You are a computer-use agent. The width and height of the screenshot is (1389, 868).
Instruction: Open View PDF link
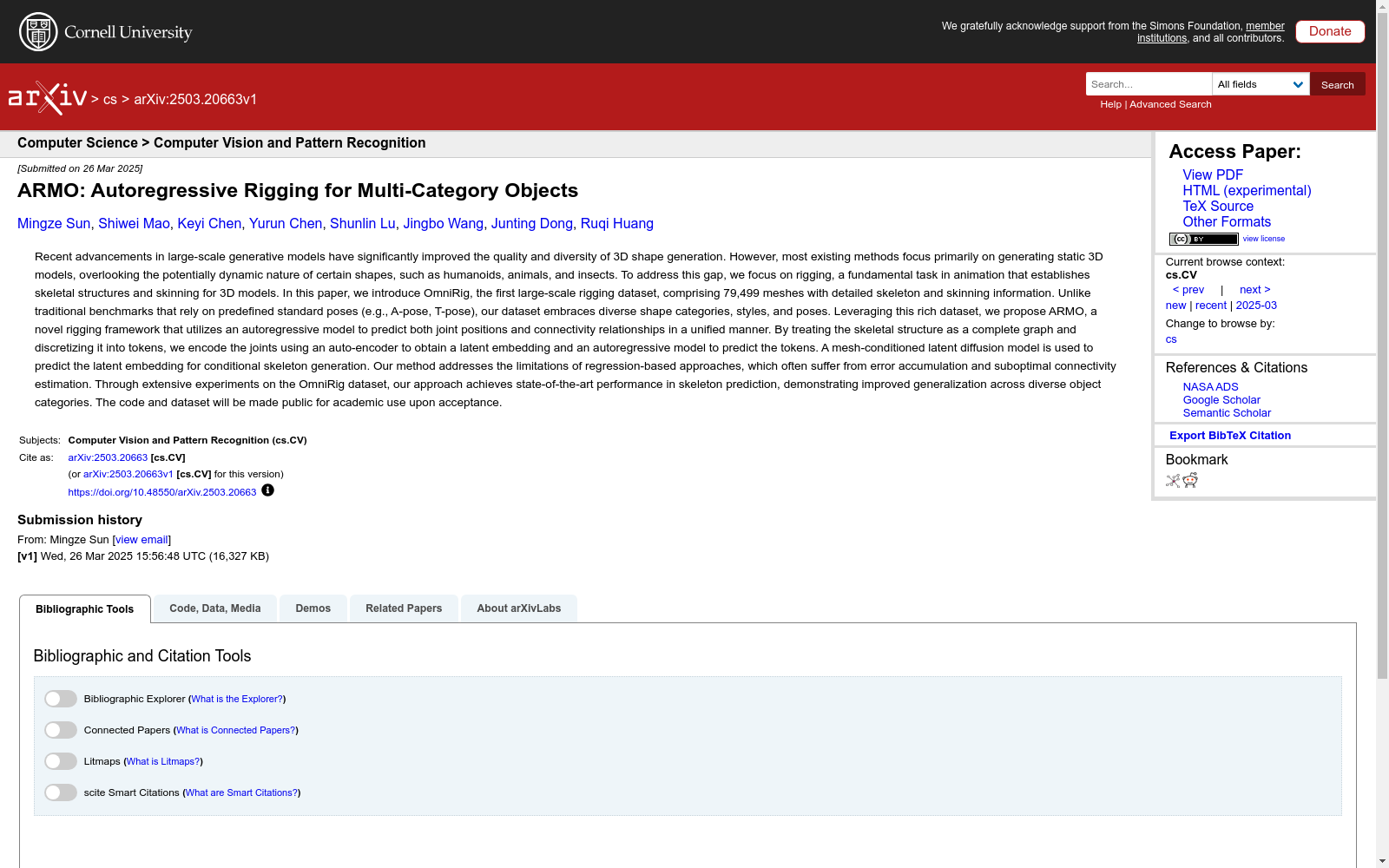click(1213, 174)
